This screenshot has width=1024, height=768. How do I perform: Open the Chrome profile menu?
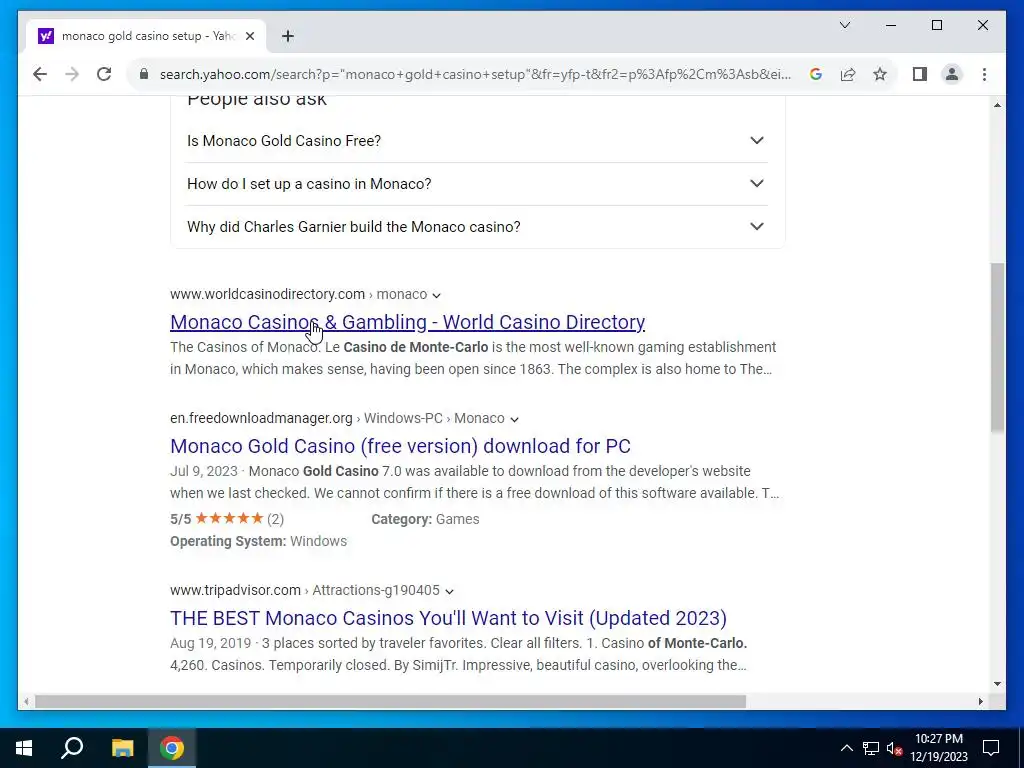pyautogui.click(x=952, y=74)
